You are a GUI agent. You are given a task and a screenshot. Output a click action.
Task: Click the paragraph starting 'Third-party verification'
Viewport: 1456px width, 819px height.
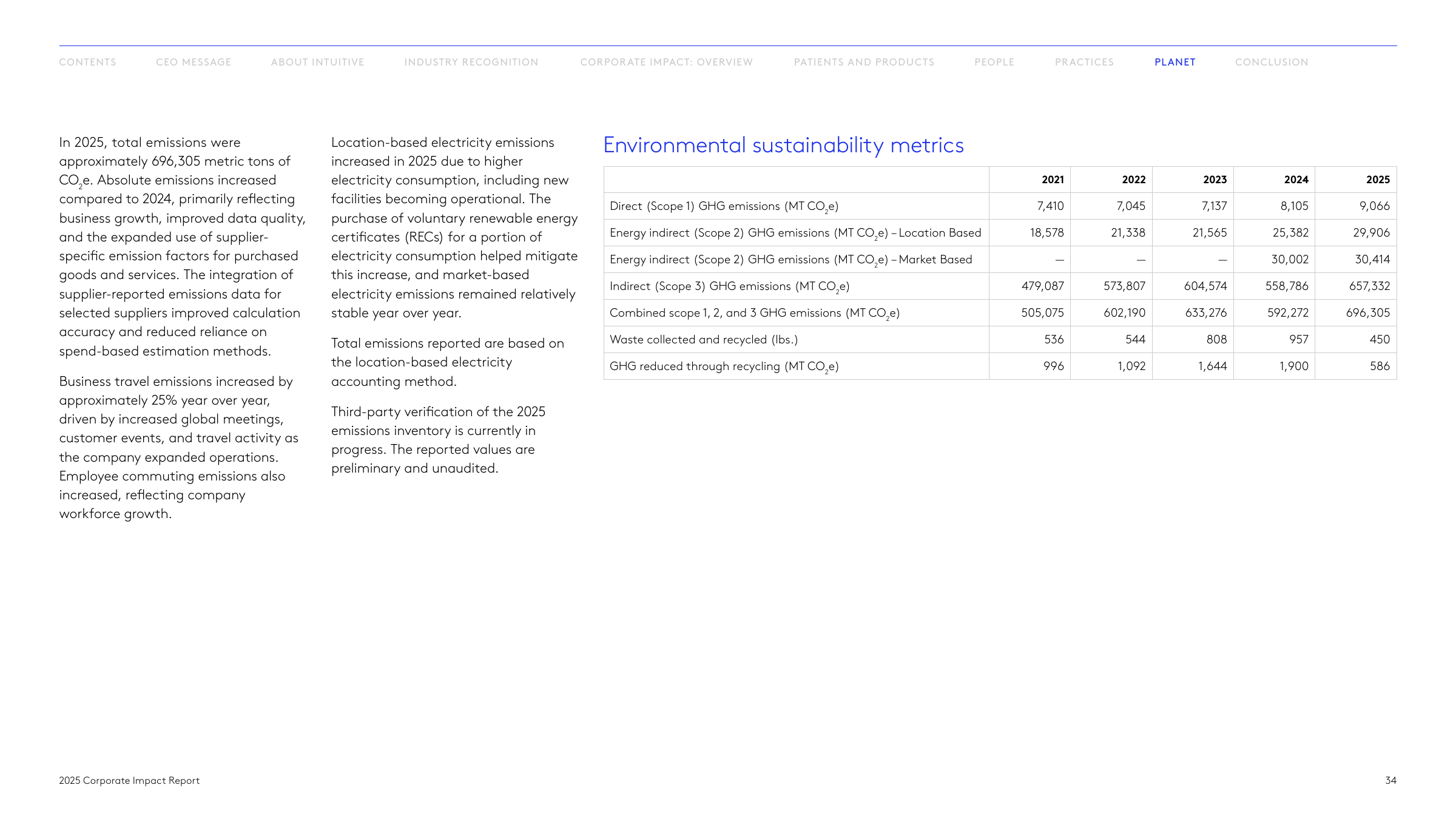click(x=438, y=440)
